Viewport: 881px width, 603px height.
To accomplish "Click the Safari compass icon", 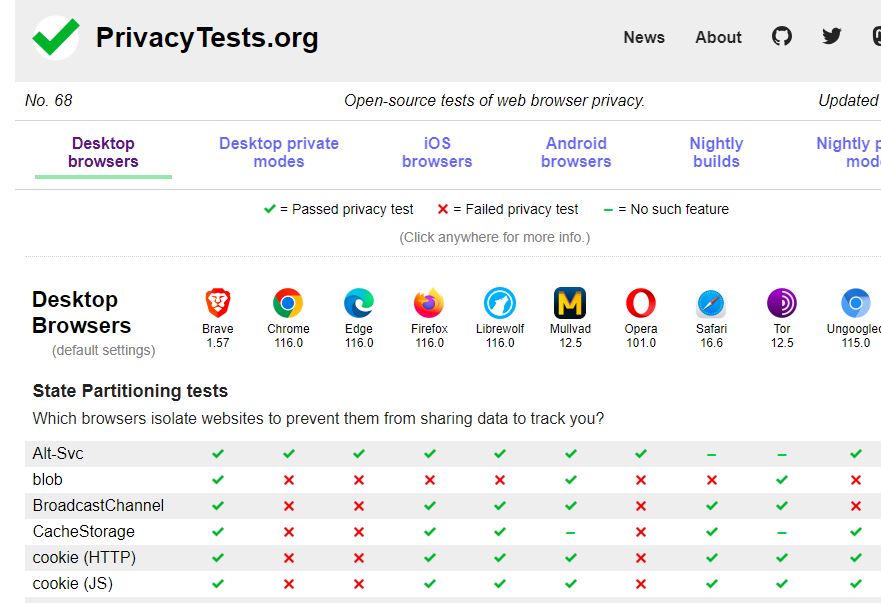I will coord(711,304).
